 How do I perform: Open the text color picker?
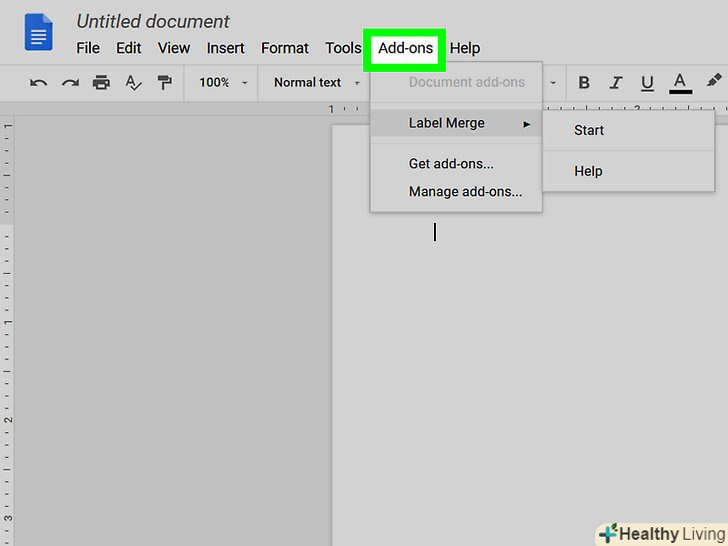tap(680, 84)
